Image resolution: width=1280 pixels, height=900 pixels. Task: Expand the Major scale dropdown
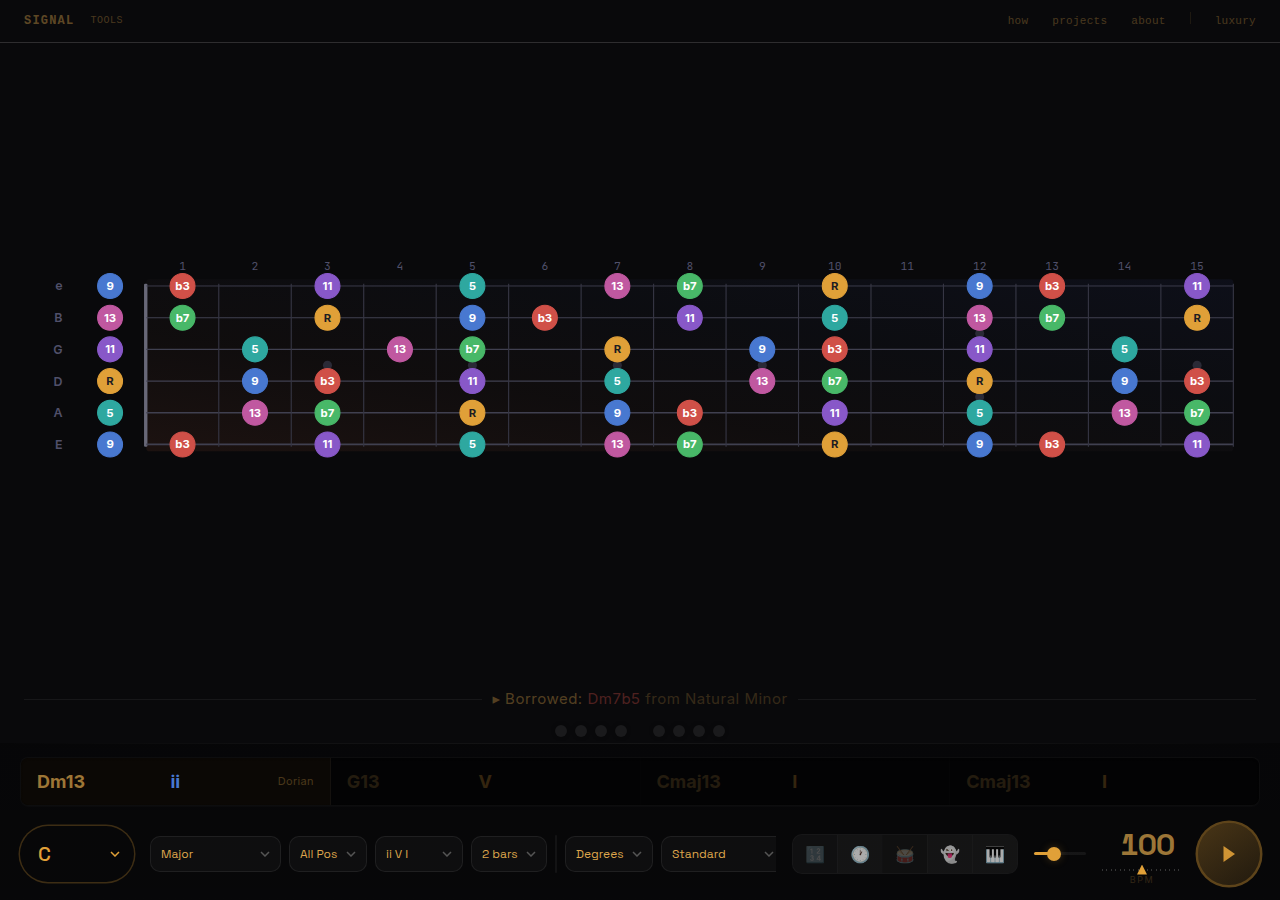click(215, 854)
